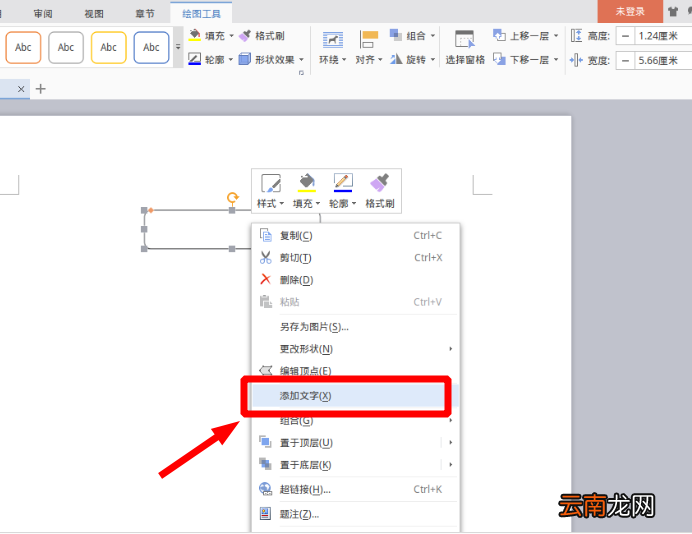
Task: Expand the shape styles gallery
Action: click(178, 47)
